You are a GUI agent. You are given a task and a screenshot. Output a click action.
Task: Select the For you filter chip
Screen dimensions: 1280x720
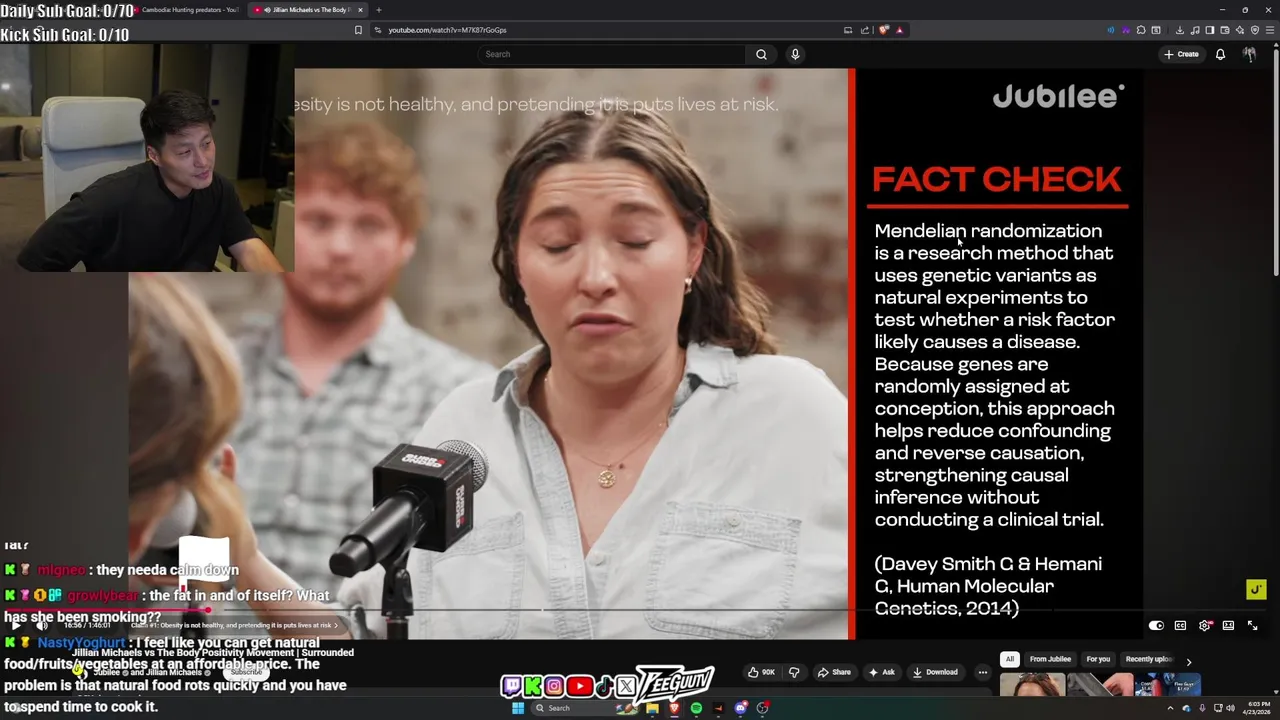[1098, 659]
